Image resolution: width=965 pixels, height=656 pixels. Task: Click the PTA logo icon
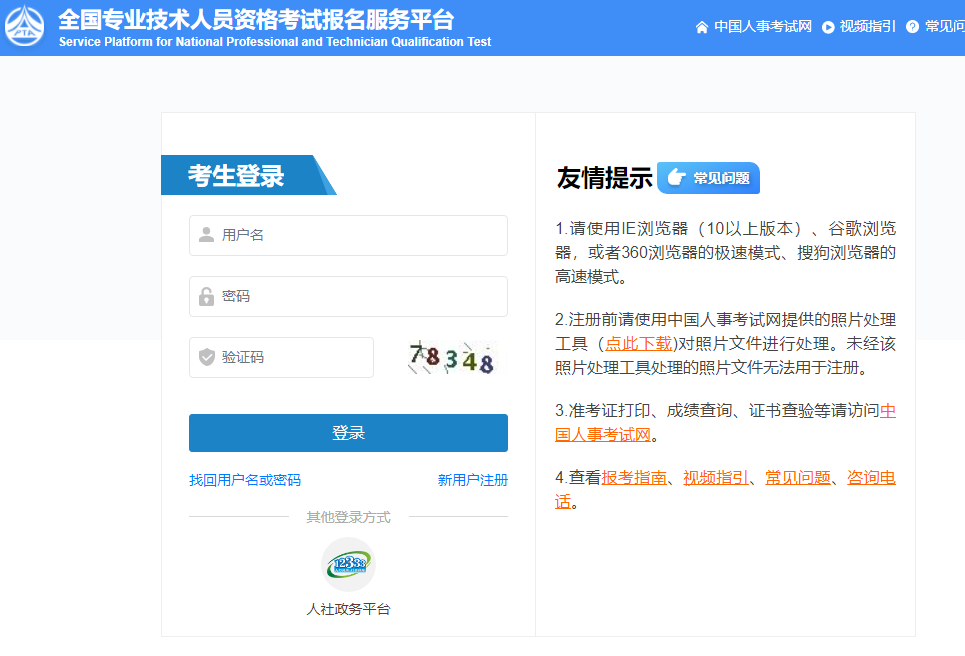(x=25, y=26)
